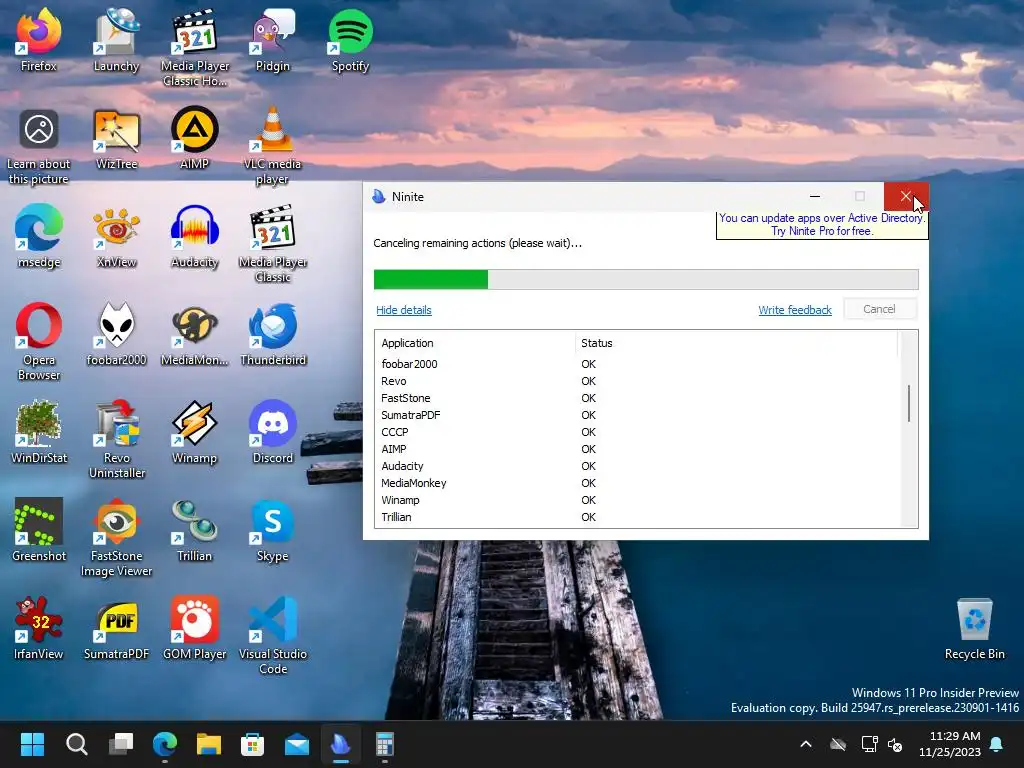The width and height of the screenshot is (1024, 768).
Task: Select the Revo row in details list
Action: [637, 381]
